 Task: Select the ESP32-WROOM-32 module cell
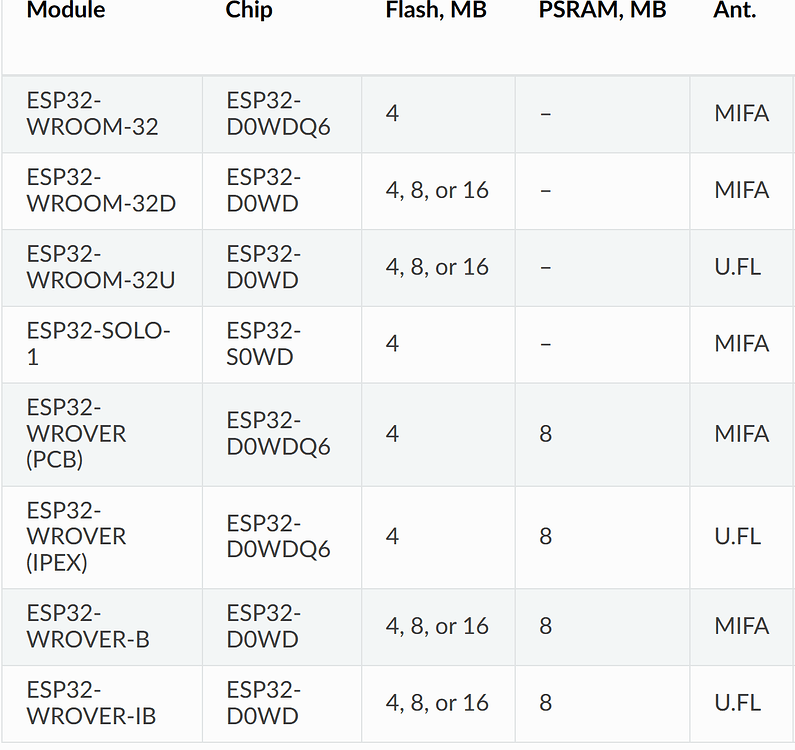point(102,114)
